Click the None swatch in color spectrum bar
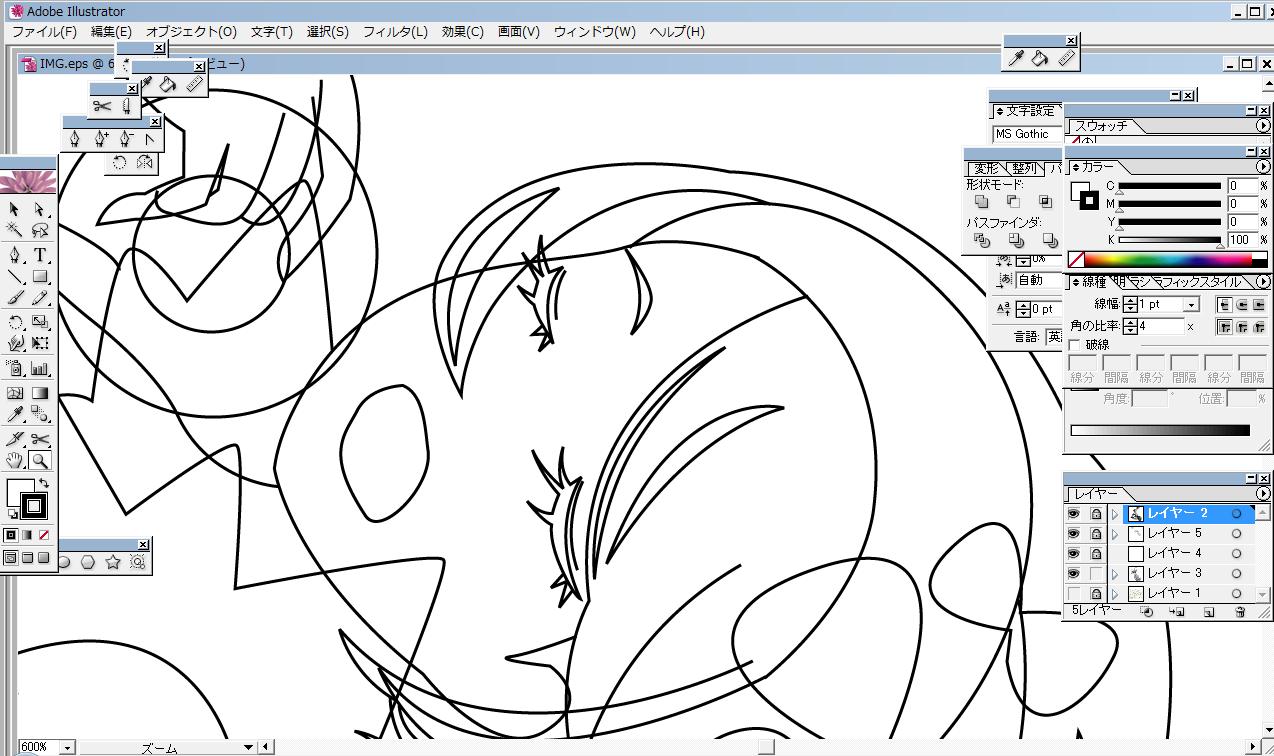The width and height of the screenshot is (1274, 756). pos(1076,260)
